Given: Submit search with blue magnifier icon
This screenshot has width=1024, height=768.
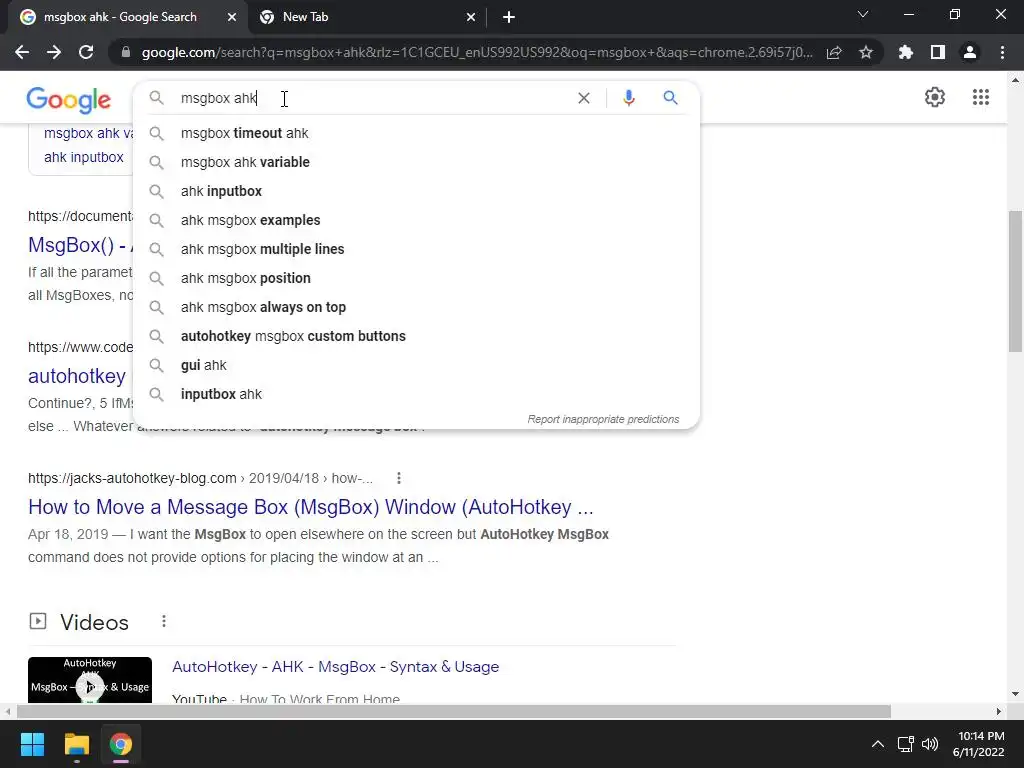Looking at the screenshot, I should click(671, 98).
